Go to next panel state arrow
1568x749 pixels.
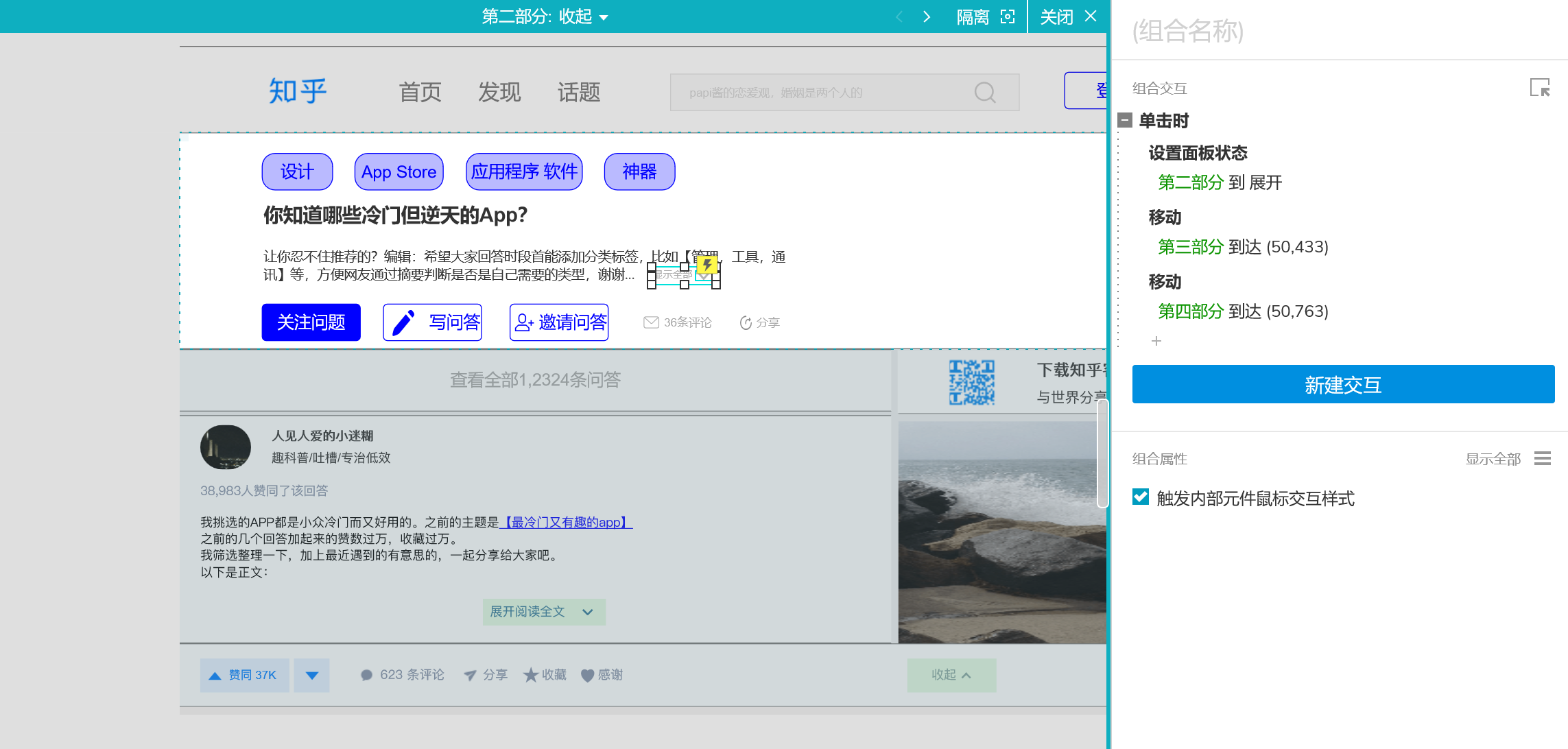pos(927,16)
